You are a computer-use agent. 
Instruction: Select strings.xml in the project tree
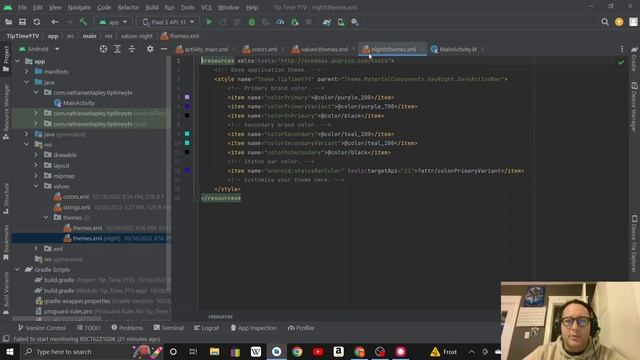click(76, 207)
